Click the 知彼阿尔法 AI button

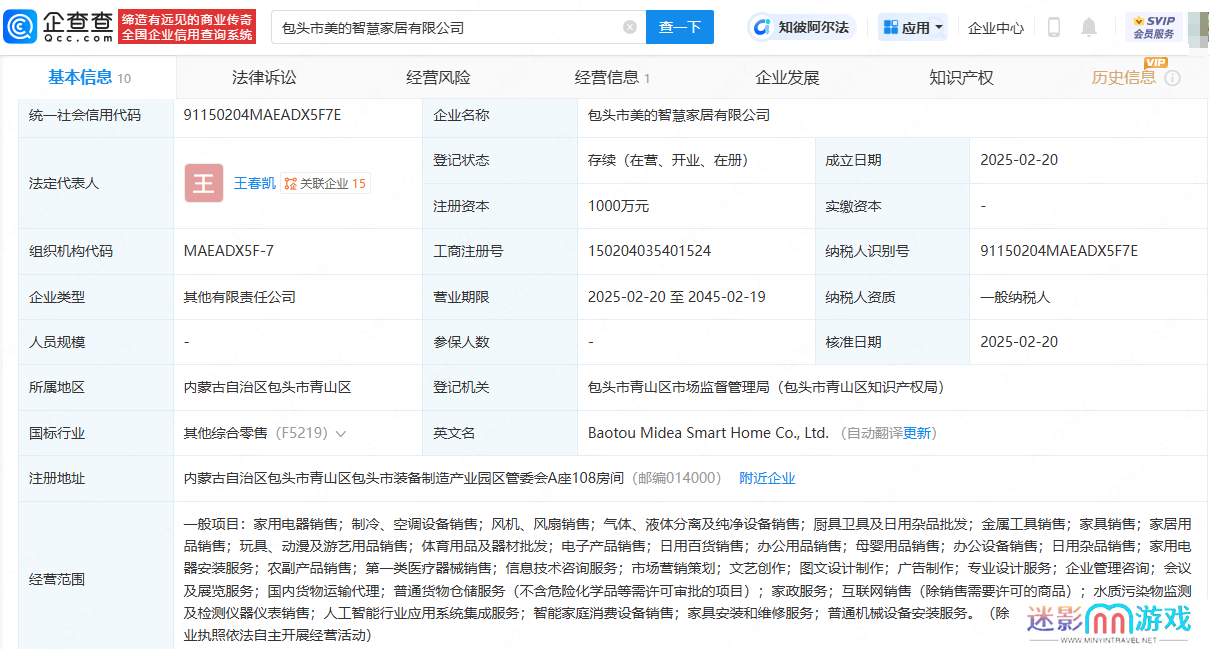(801, 27)
